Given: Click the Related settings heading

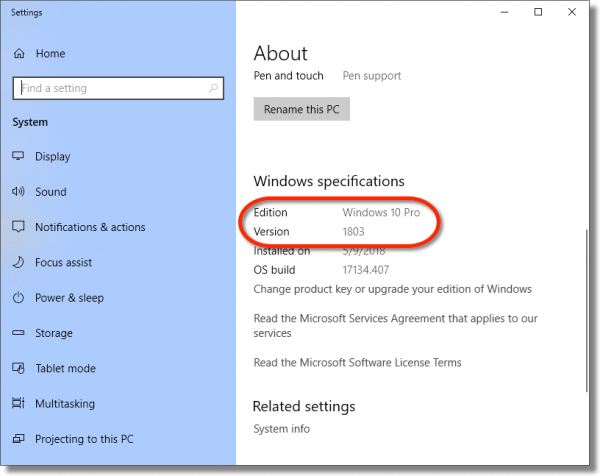Looking at the screenshot, I should tap(304, 406).
